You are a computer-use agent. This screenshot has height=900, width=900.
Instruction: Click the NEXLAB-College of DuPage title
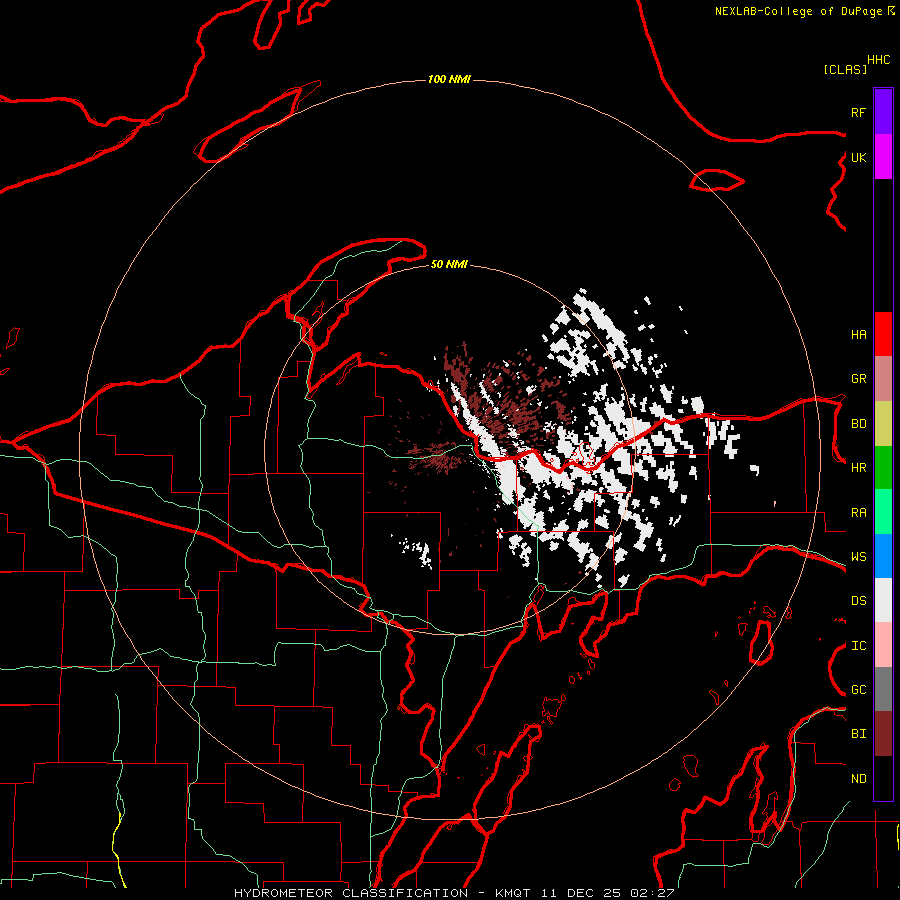(x=798, y=11)
